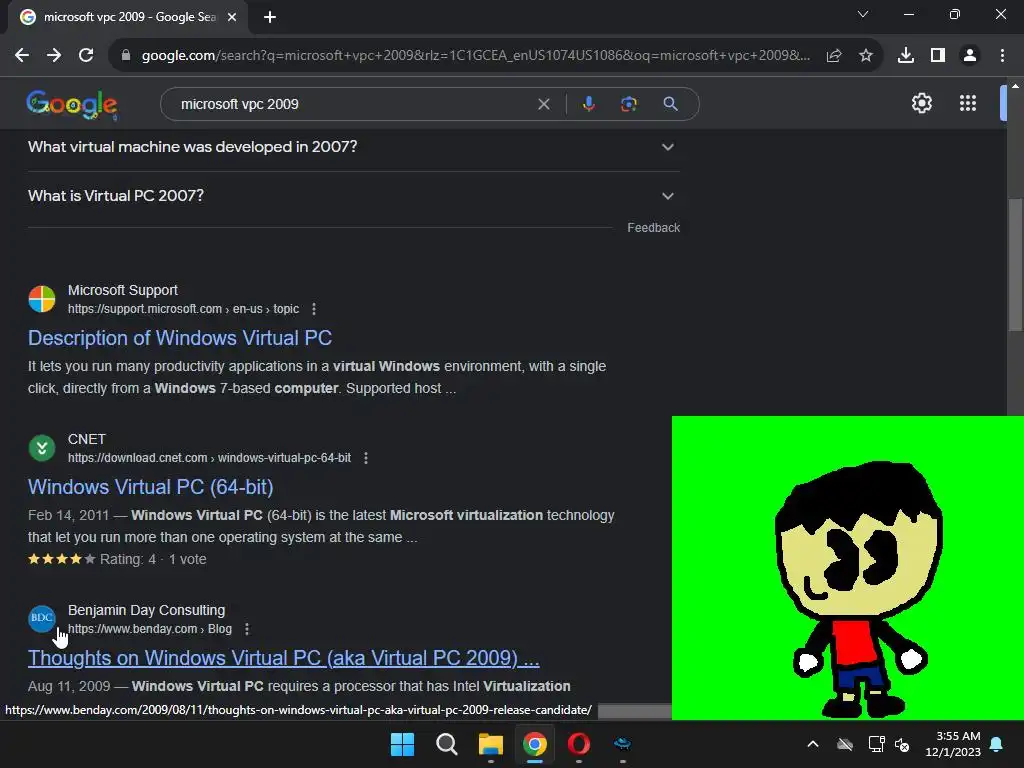
Task: Click the network display tray icon
Action: (x=876, y=744)
